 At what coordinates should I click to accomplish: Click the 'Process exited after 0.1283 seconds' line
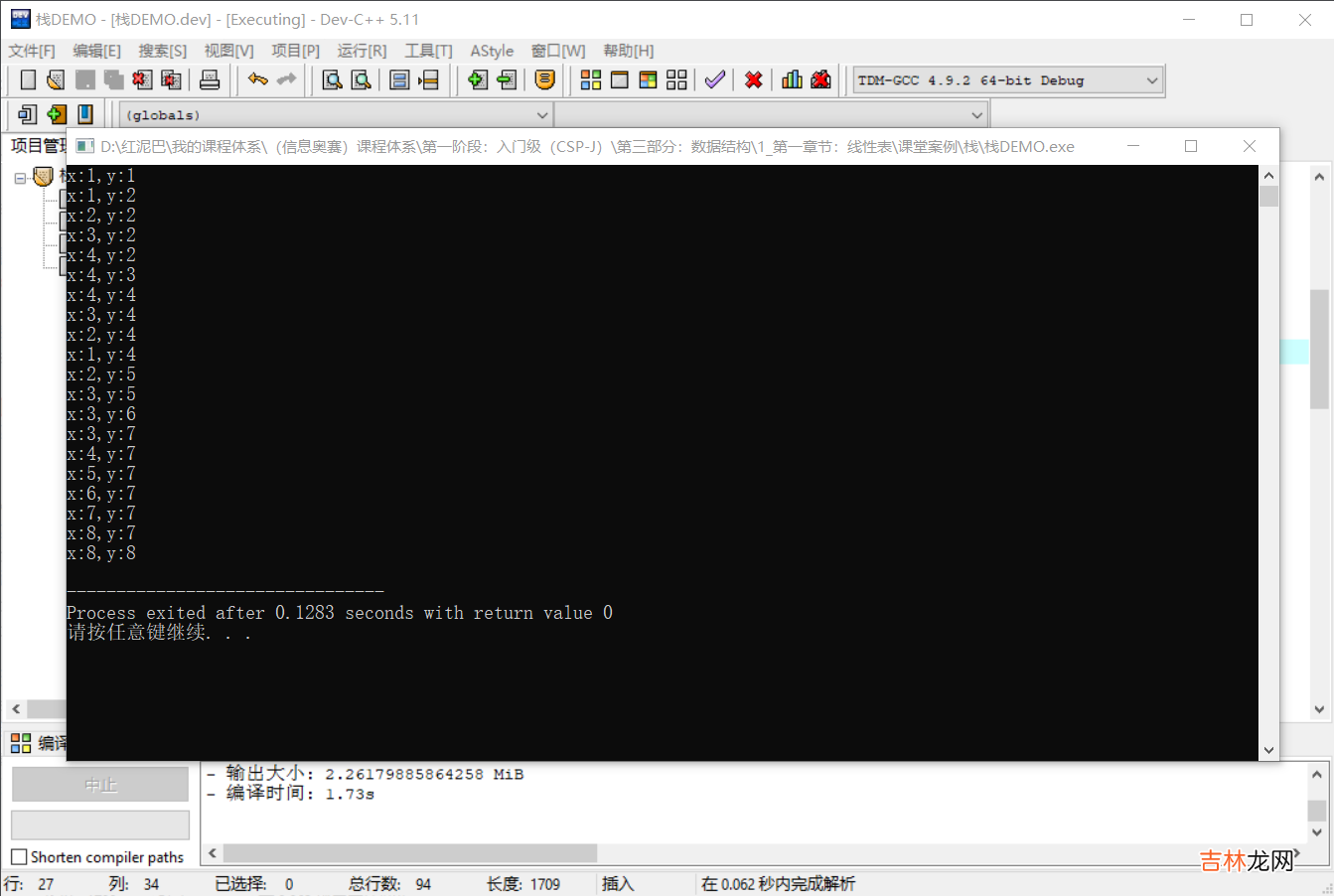pyautogui.click(x=340, y=613)
